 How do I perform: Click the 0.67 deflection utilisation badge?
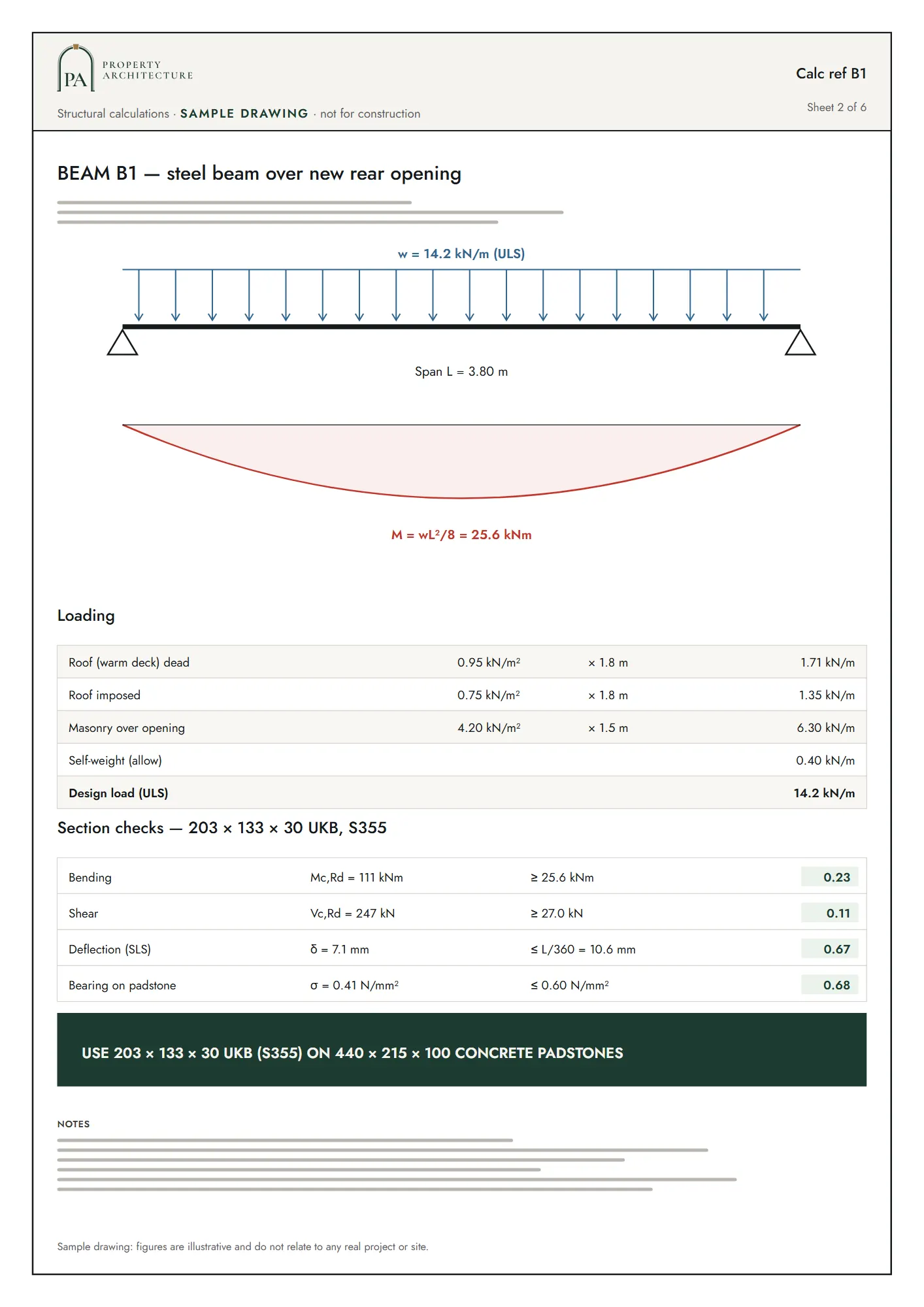click(x=830, y=950)
